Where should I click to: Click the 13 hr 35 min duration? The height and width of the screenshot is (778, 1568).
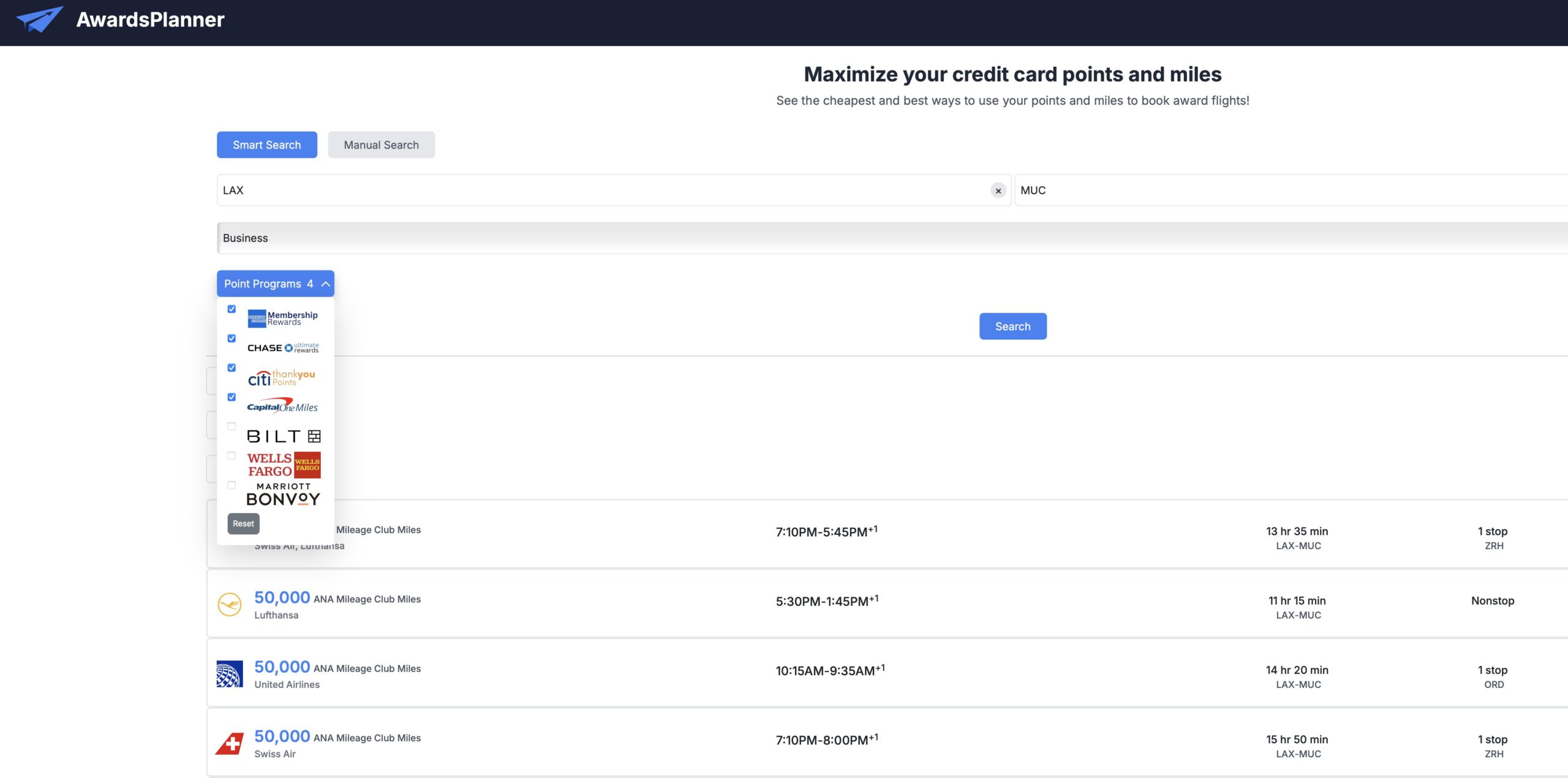(x=1297, y=531)
